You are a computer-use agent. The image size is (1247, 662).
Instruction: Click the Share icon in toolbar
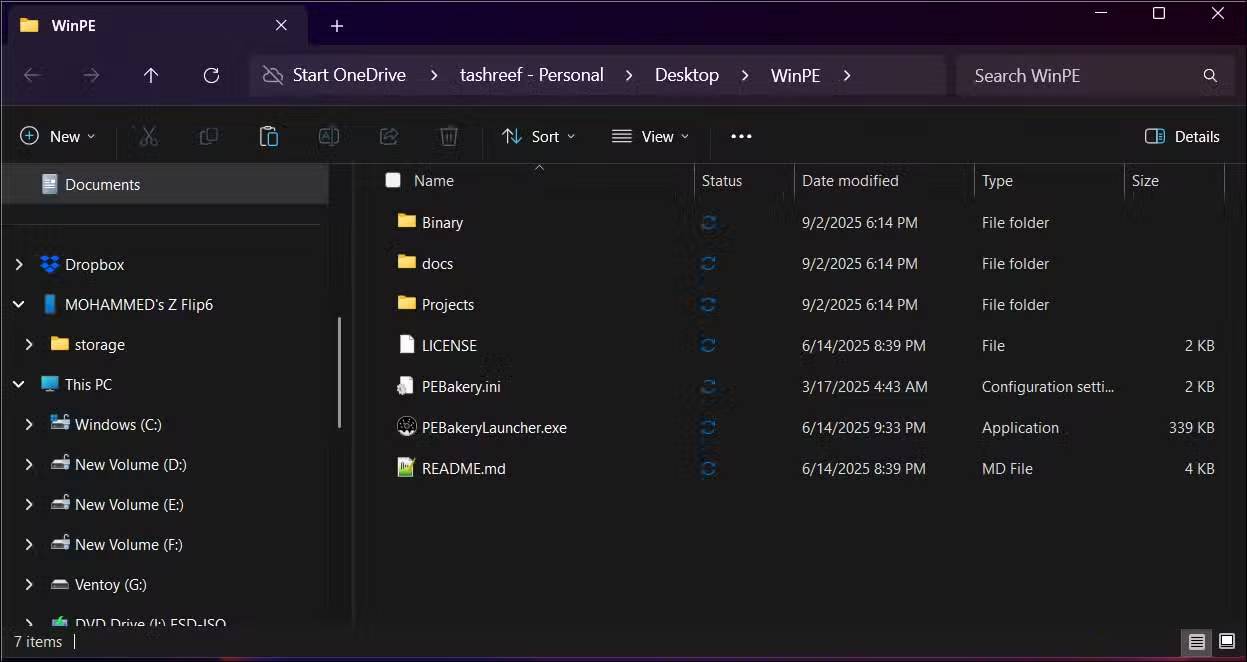pyautogui.click(x=389, y=137)
